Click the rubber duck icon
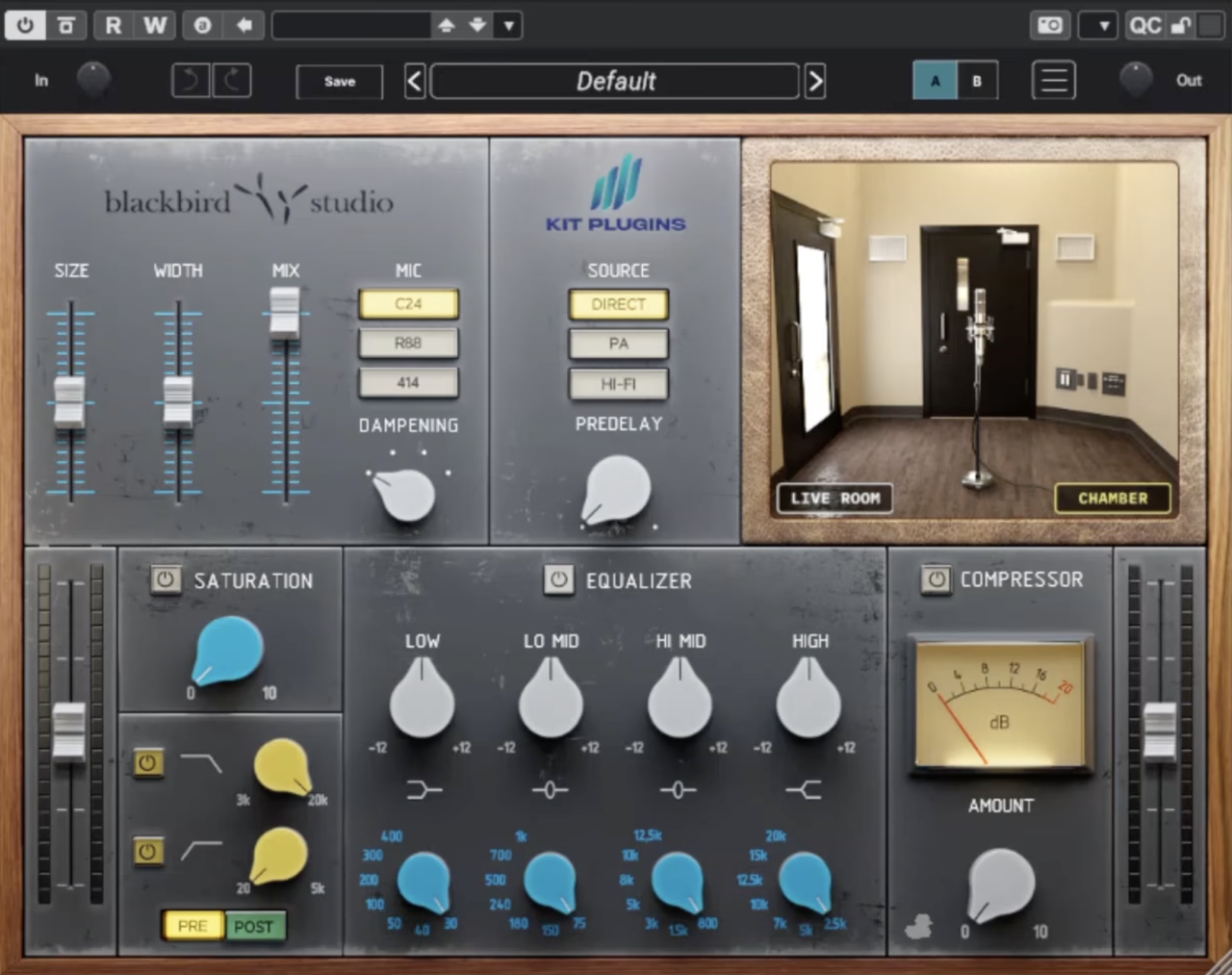Screen dimensions: 1232x975 (918, 926)
